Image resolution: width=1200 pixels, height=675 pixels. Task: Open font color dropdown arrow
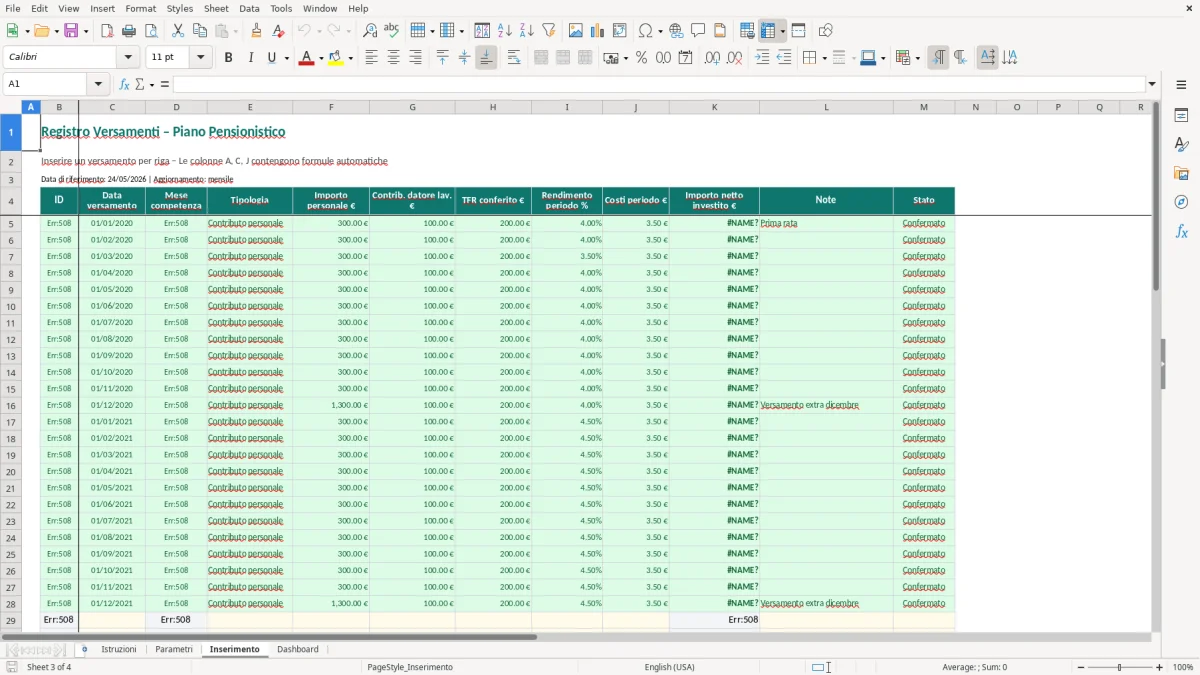(320, 58)
